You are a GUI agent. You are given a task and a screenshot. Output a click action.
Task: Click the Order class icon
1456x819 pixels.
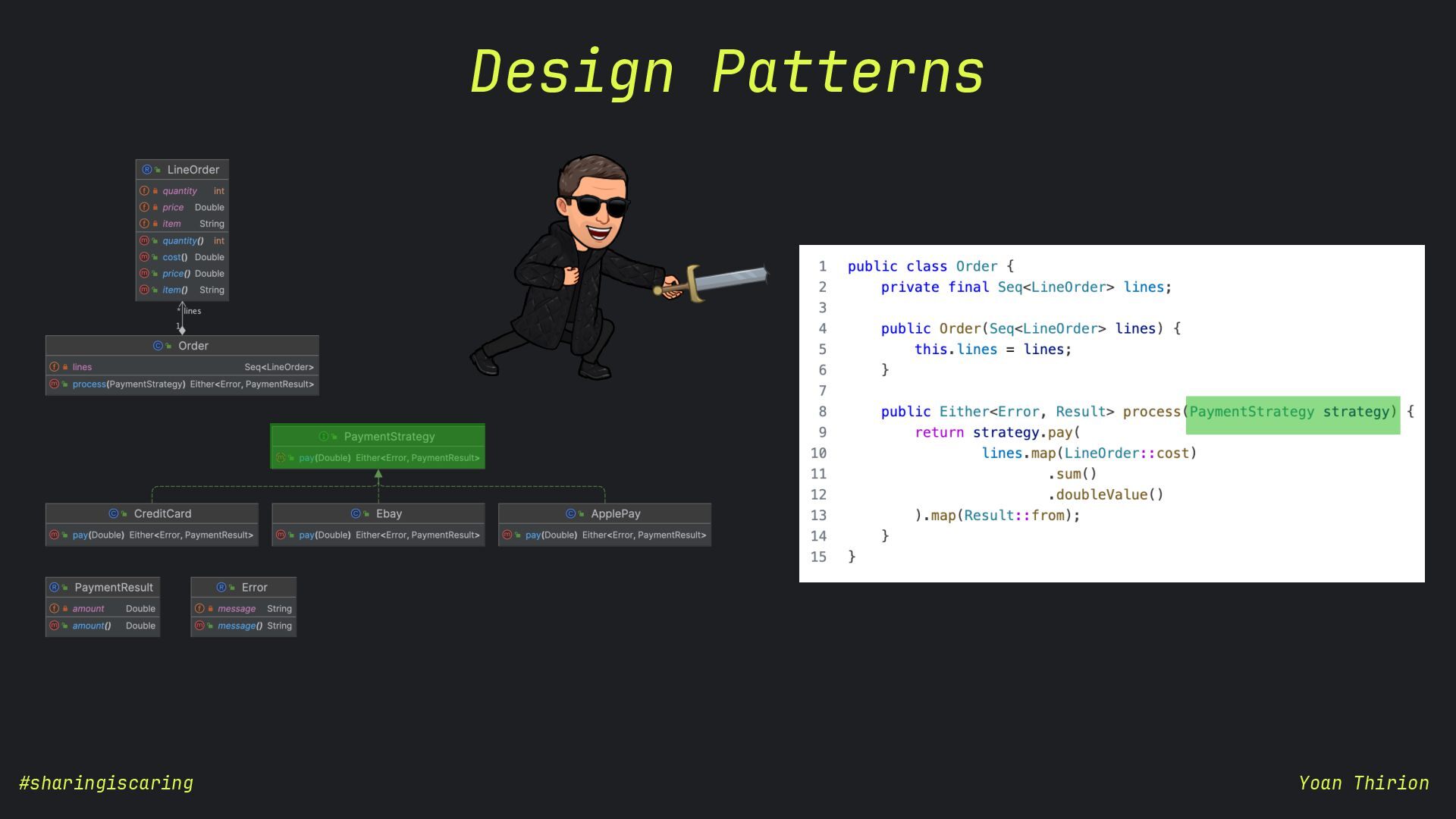coord(158,346)
